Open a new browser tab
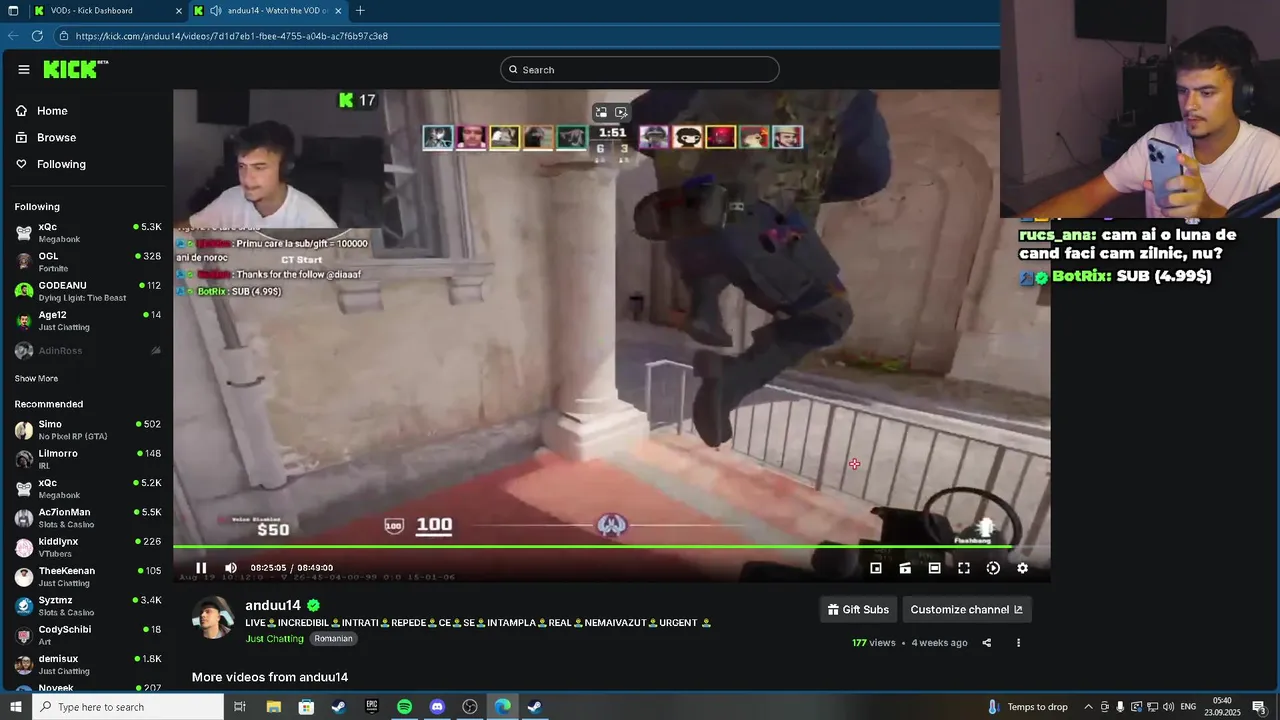The width and height of the screenshot is (1280, 720). point(360,11)
